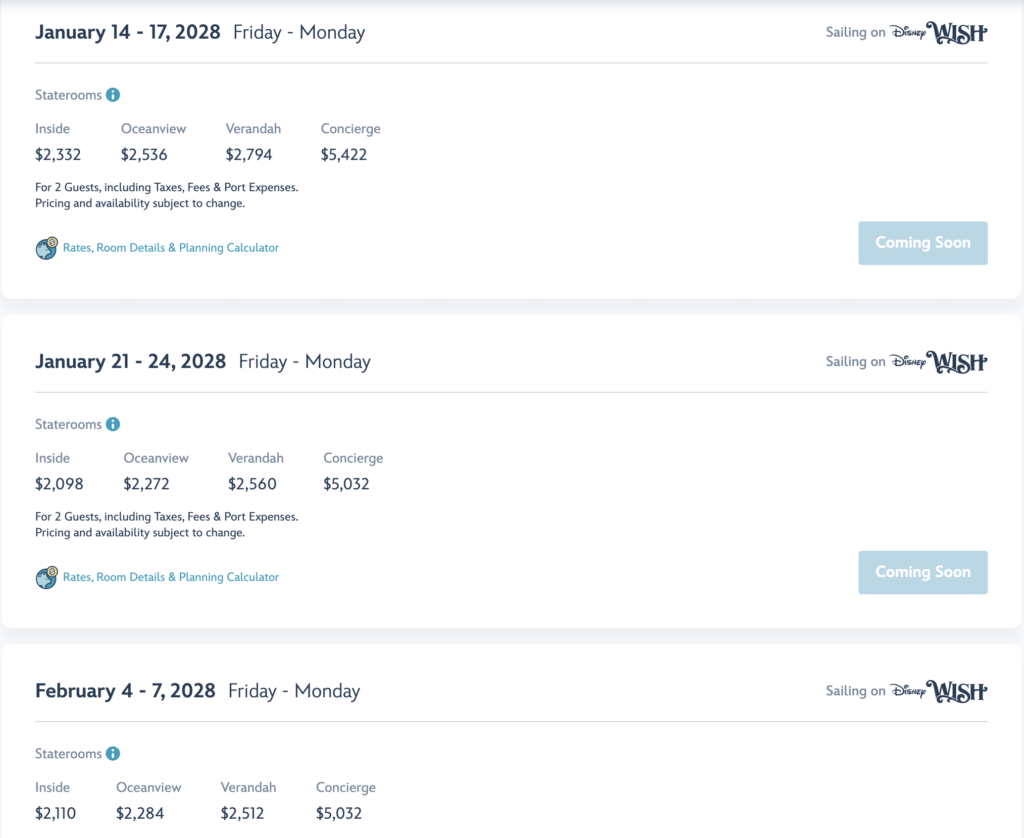Click Disney Wish logo on February 4 sailing
Image resolution: width=1024 pixels, height=838 pixels.
click(x=939, y=691)
